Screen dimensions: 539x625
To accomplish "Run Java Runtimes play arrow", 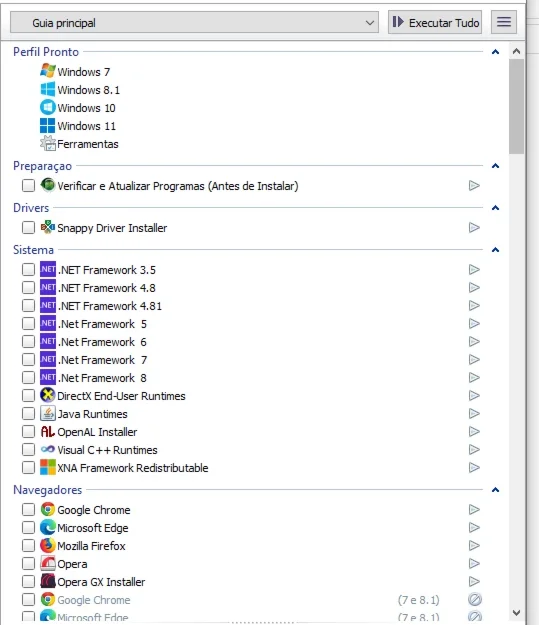I will 474,413.
